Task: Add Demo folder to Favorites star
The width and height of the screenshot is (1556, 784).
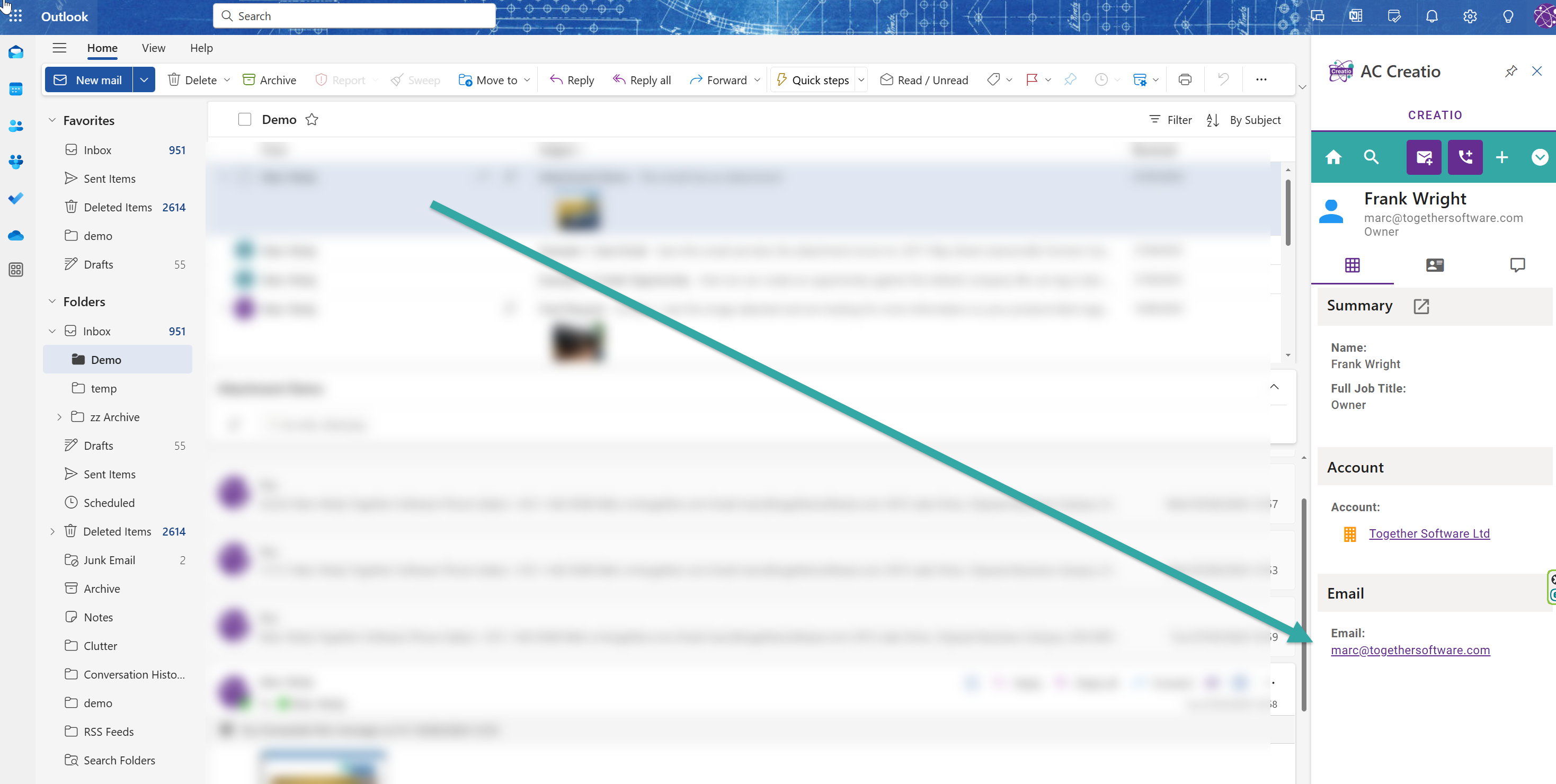Action: (x=312, y=120)
